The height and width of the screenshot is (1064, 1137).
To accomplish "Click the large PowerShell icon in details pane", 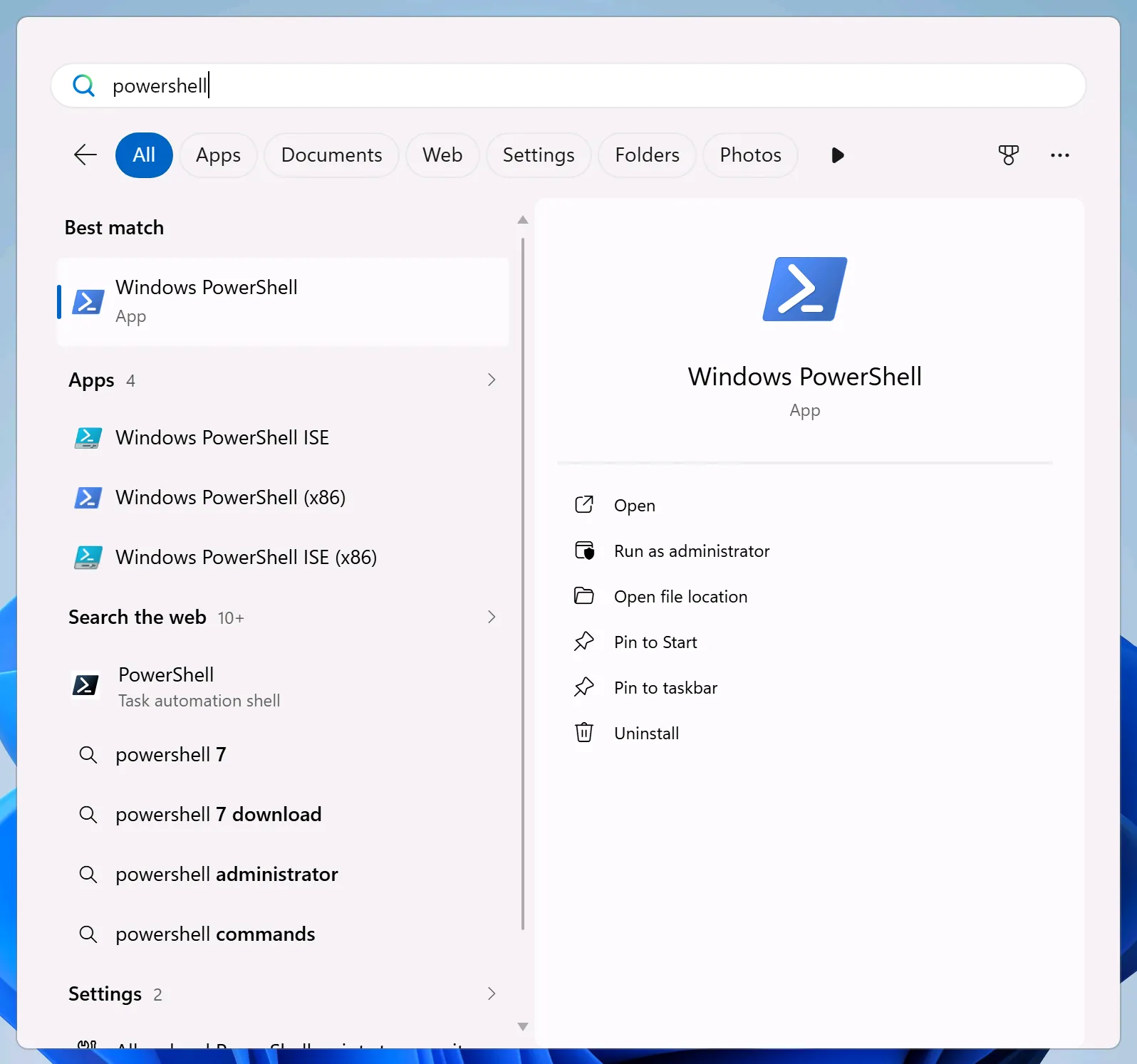I will (x=805, y=289).
